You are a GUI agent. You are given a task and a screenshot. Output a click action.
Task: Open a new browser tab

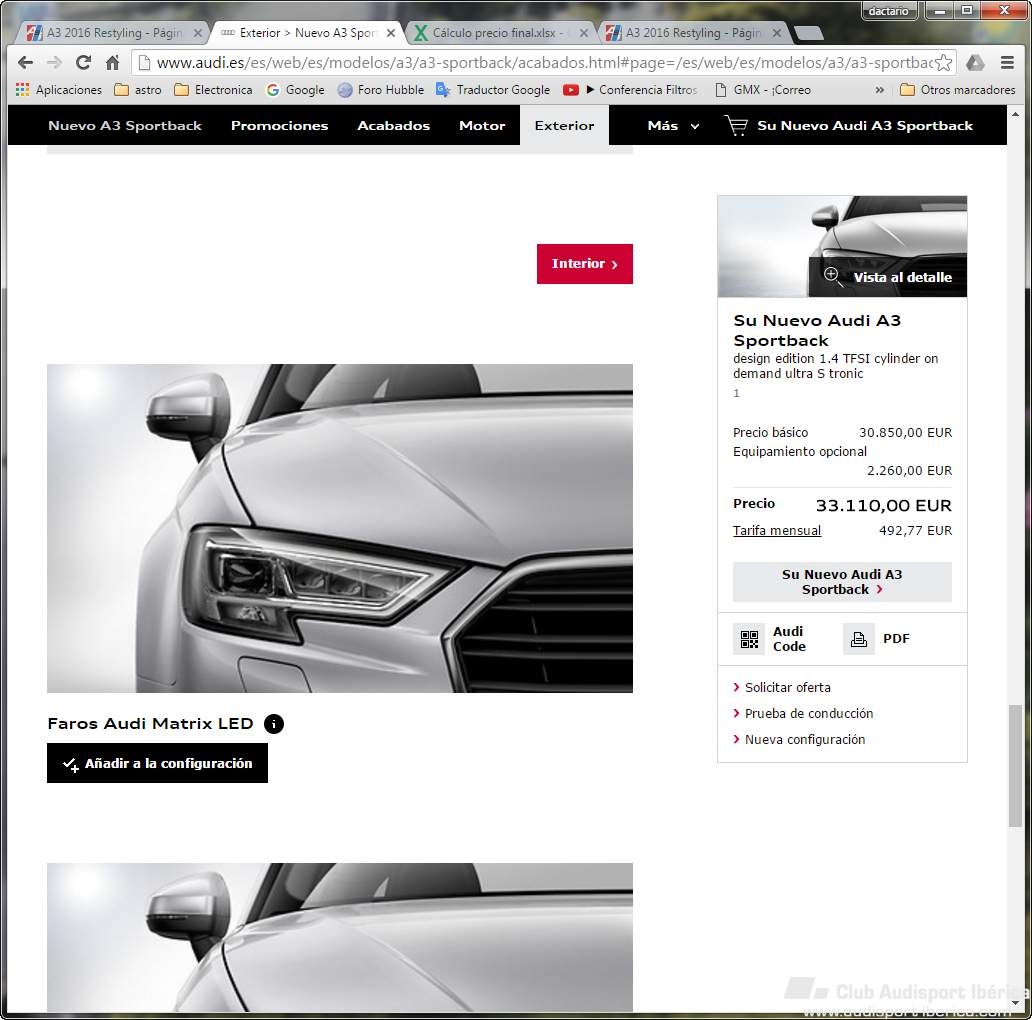809,33
